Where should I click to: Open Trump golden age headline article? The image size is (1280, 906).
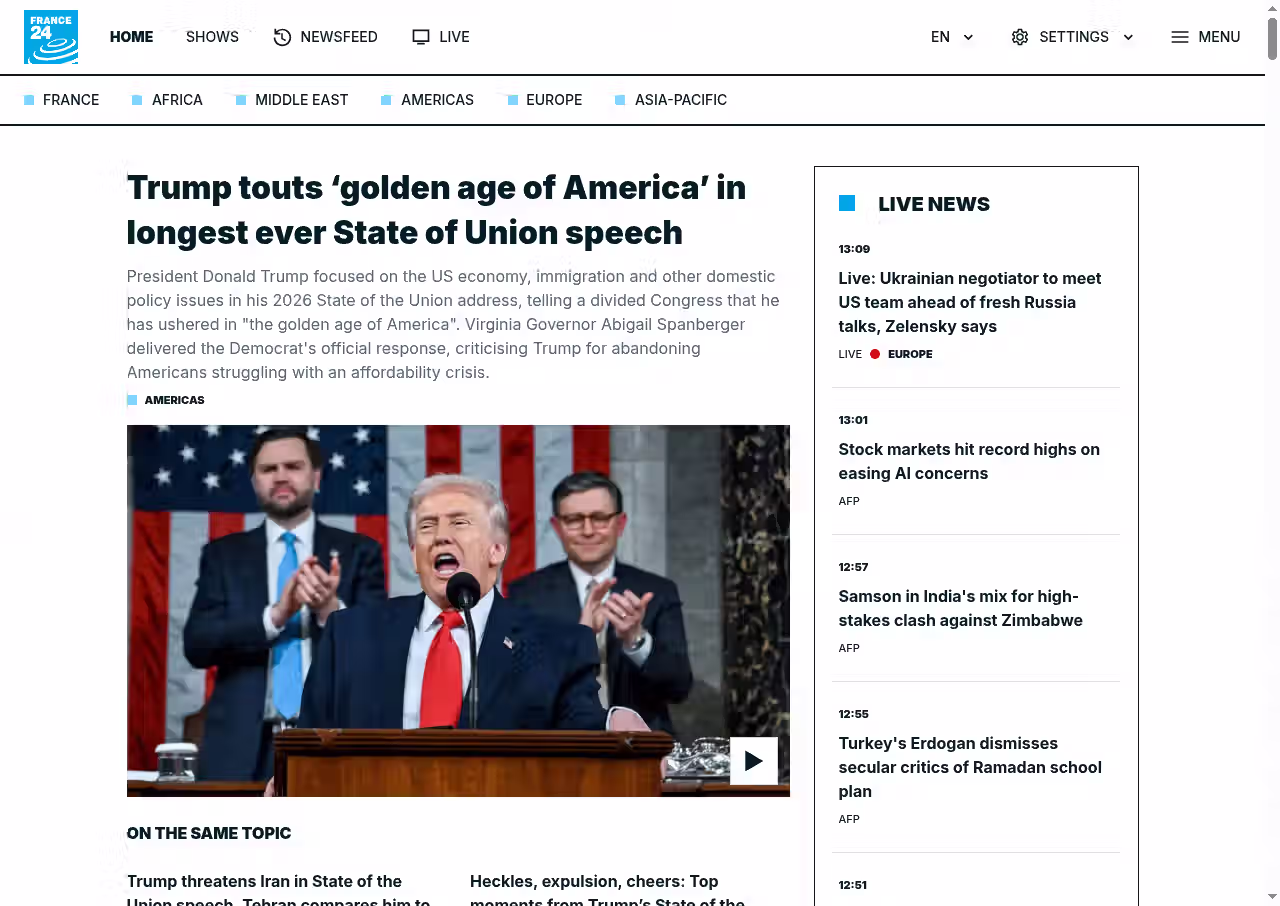tap(436, 210)
